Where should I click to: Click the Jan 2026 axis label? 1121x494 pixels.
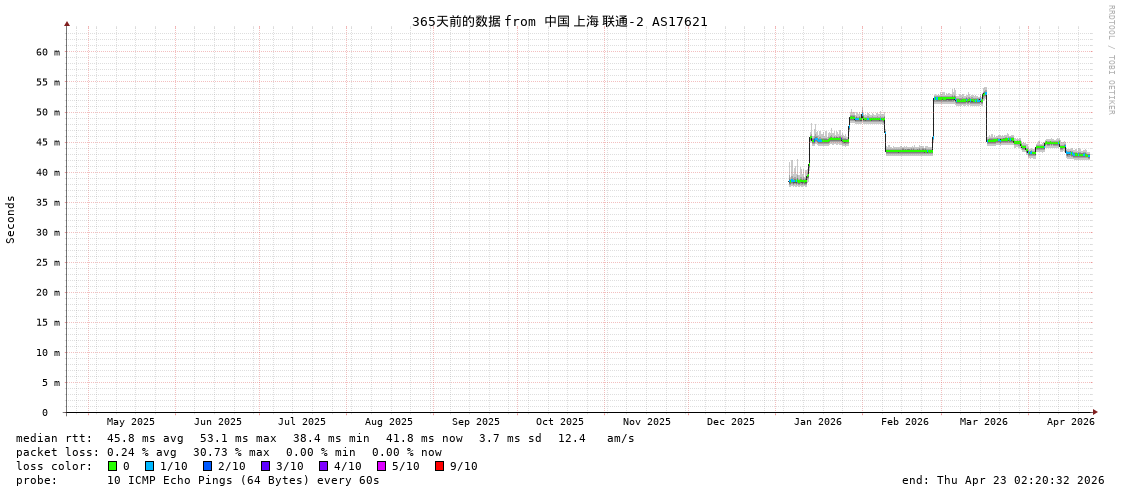point(818,422)
